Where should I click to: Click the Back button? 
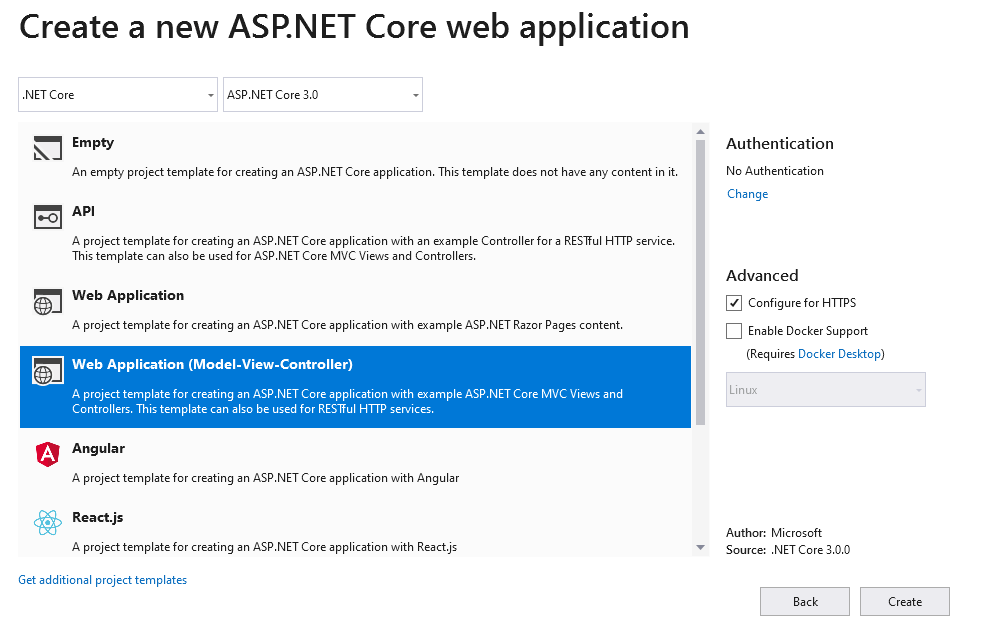[x=805, y=601]
